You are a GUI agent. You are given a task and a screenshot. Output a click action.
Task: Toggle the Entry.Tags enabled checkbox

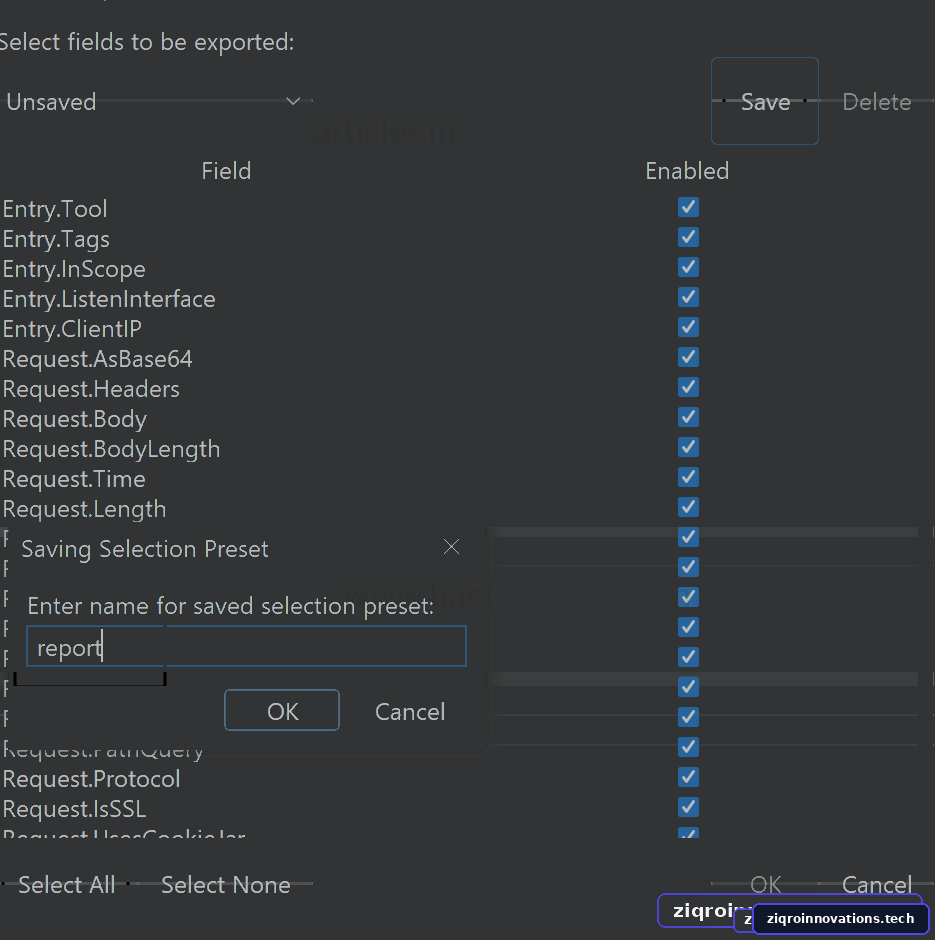click(688, 237)
